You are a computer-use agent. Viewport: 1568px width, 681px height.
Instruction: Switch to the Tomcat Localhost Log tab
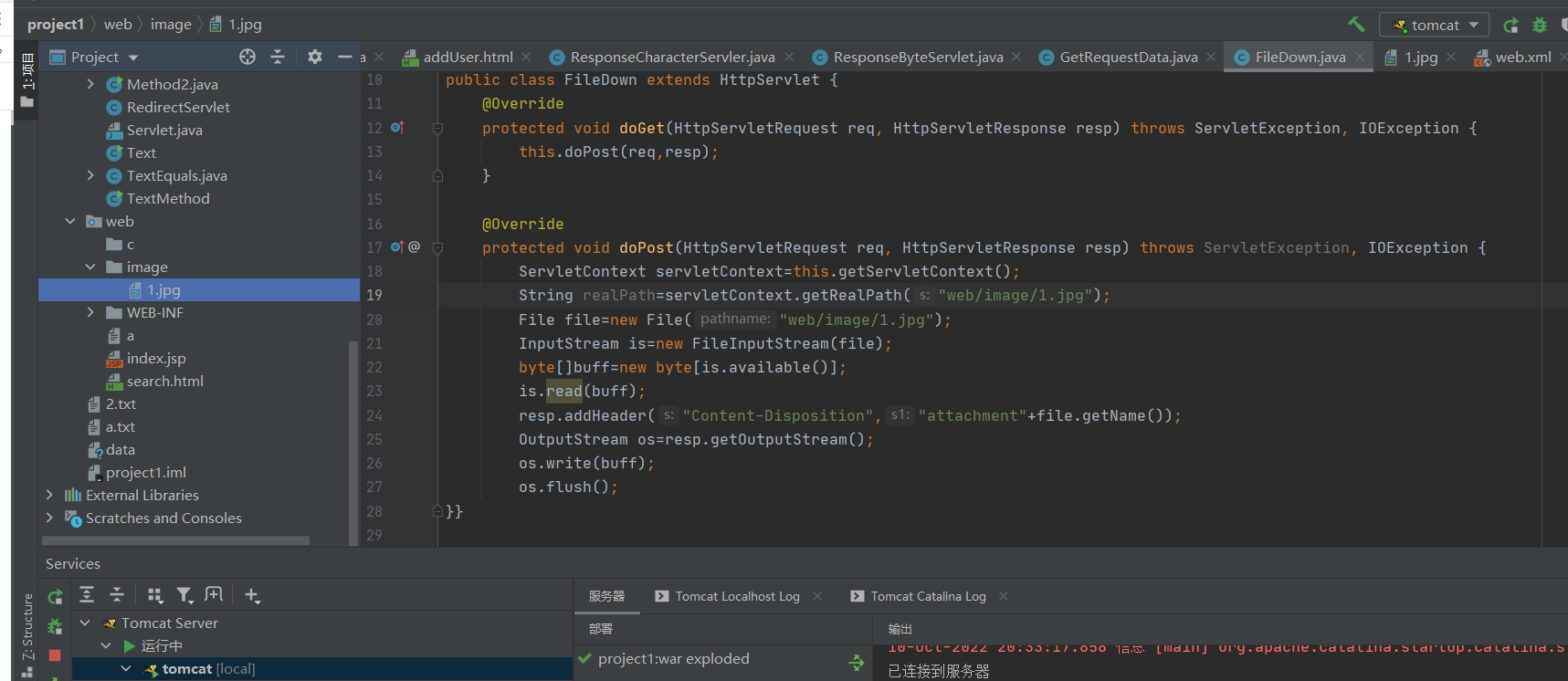click(x=727, y=596)
